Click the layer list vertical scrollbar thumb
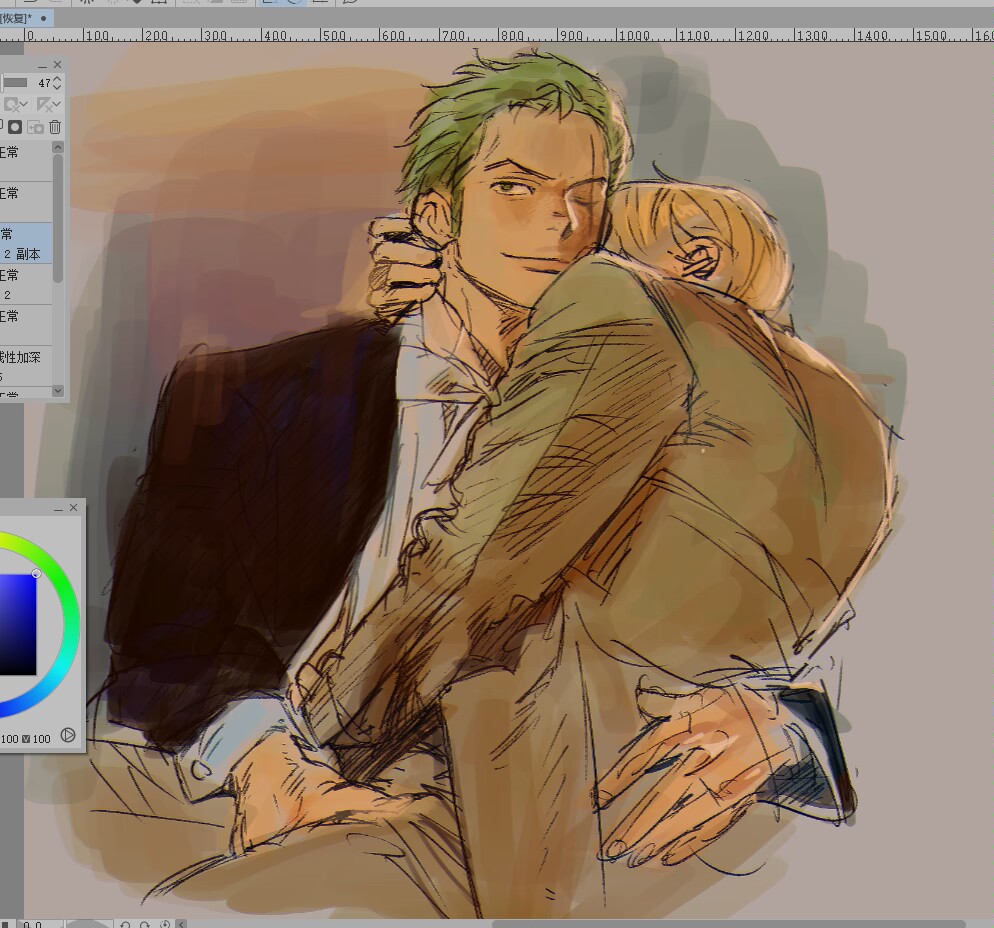 click(x=58, y=217)
